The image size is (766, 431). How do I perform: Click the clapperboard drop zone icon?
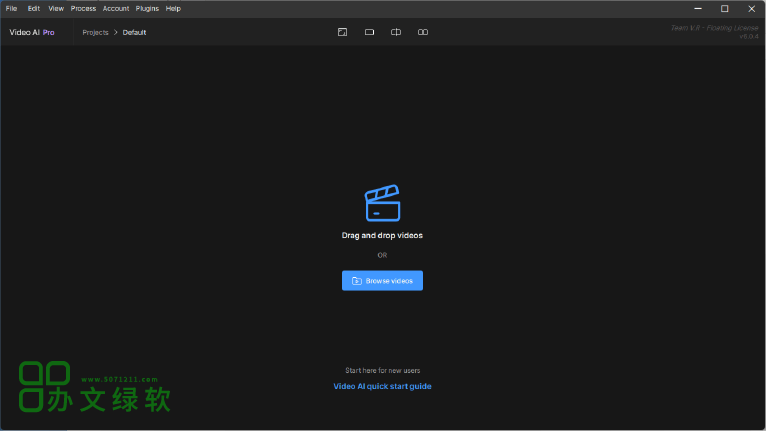[x=382, y=203]
